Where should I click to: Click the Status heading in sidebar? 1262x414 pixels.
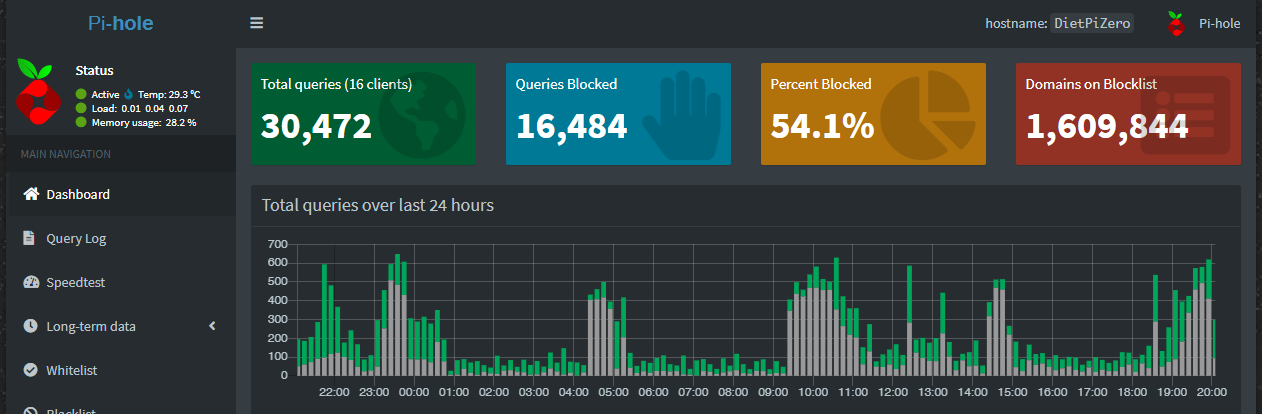(x=94, y=71)
